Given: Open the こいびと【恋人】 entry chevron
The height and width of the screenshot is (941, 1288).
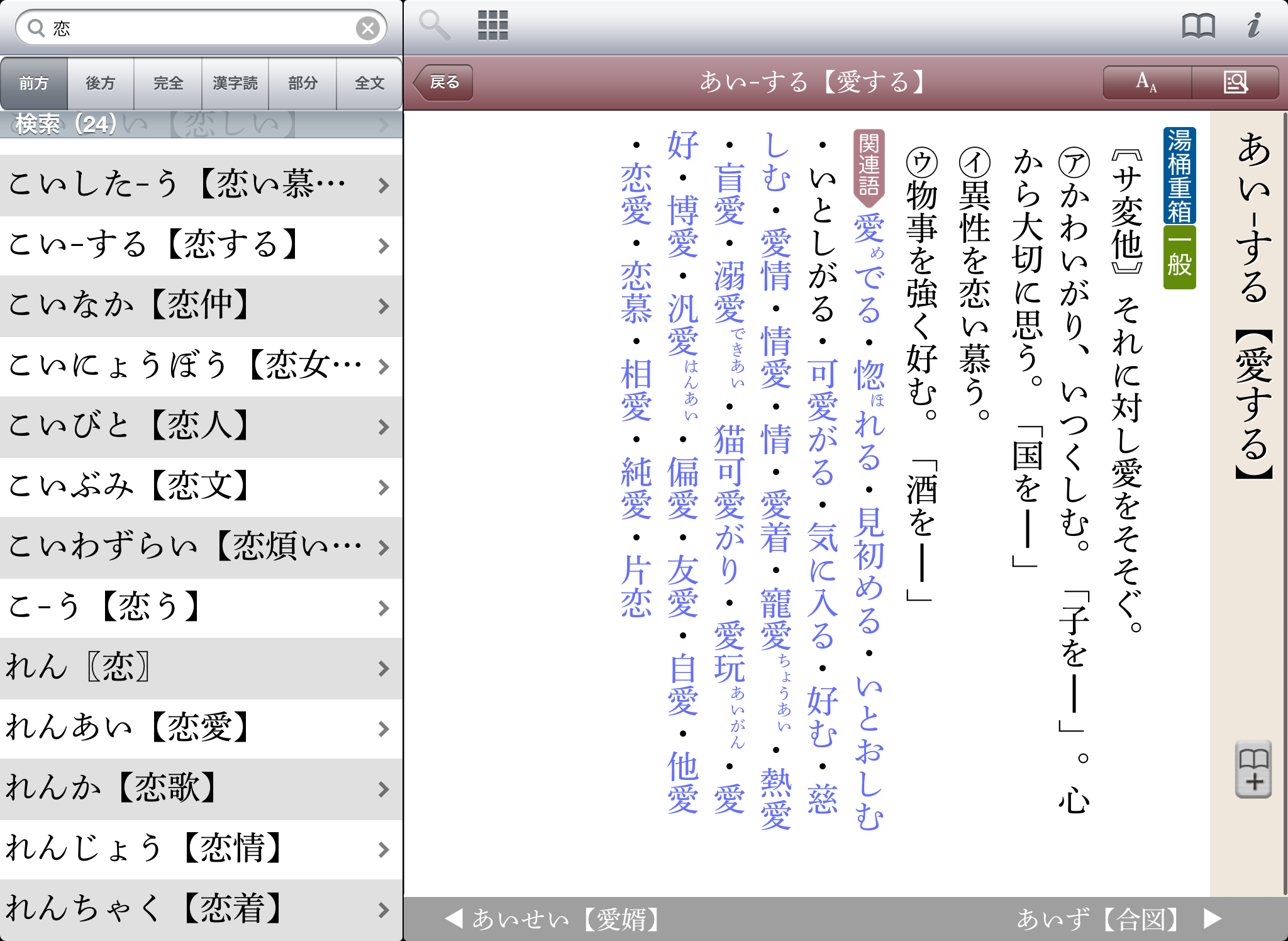Looking at the screenshot, I should 384,427.
